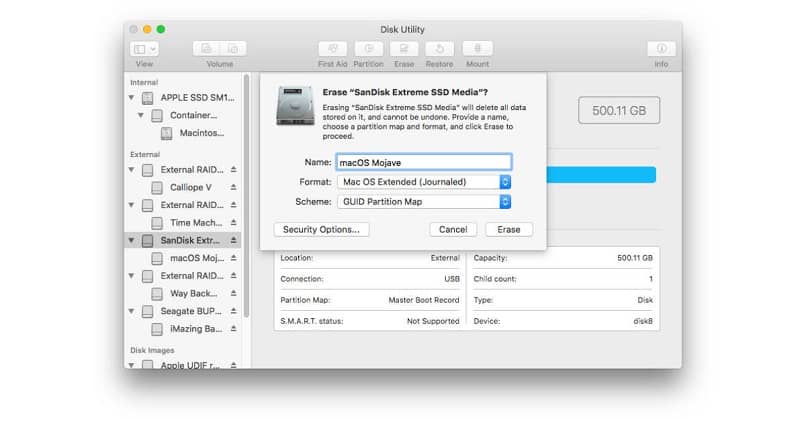Collapse the Seagate BUP drive tree
The width and height of the screenshot is (806, 423).
coord(131,311)
